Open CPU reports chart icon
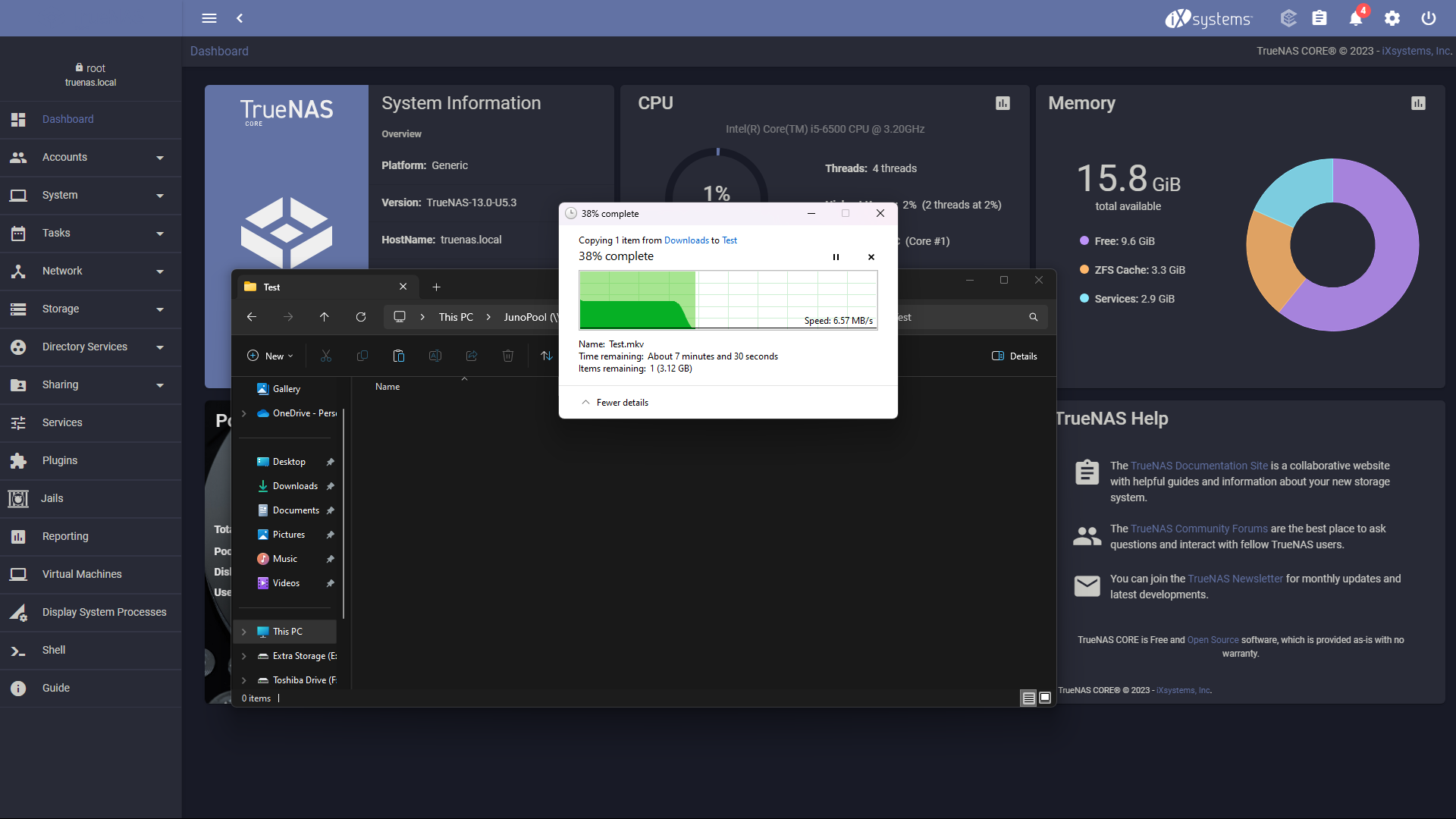 click(1003, 103)
